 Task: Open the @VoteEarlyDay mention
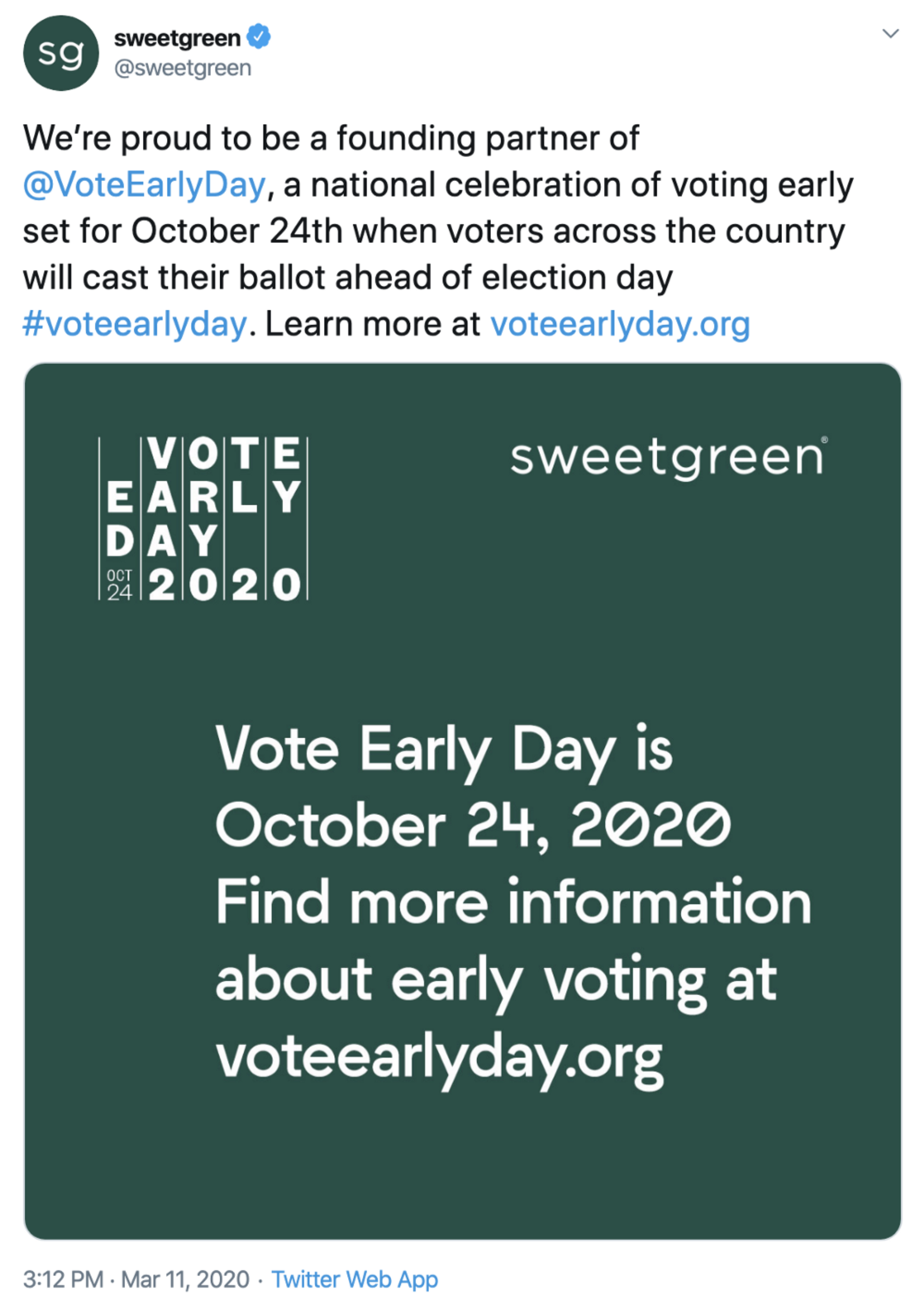click(x=144, y=185)
